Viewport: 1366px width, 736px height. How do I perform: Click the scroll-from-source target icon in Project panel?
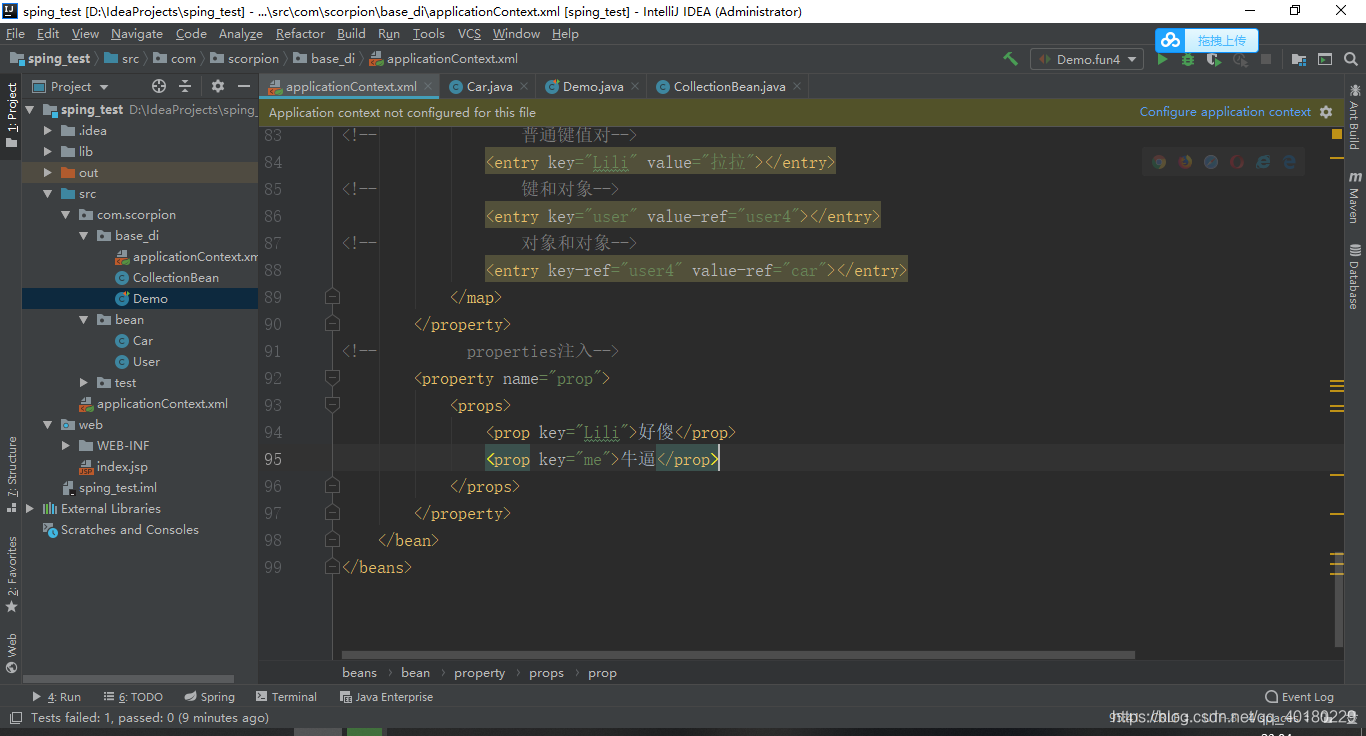(158, 86)
